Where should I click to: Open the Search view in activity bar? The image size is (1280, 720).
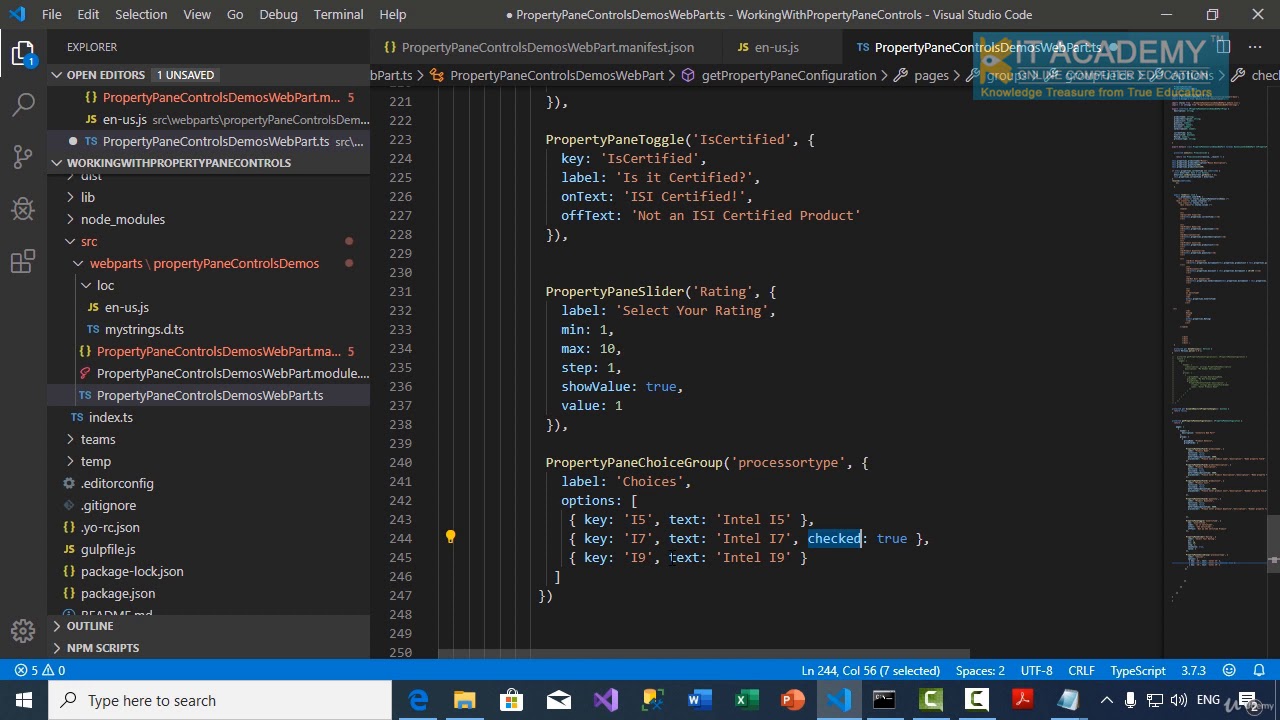click(23, 104)
